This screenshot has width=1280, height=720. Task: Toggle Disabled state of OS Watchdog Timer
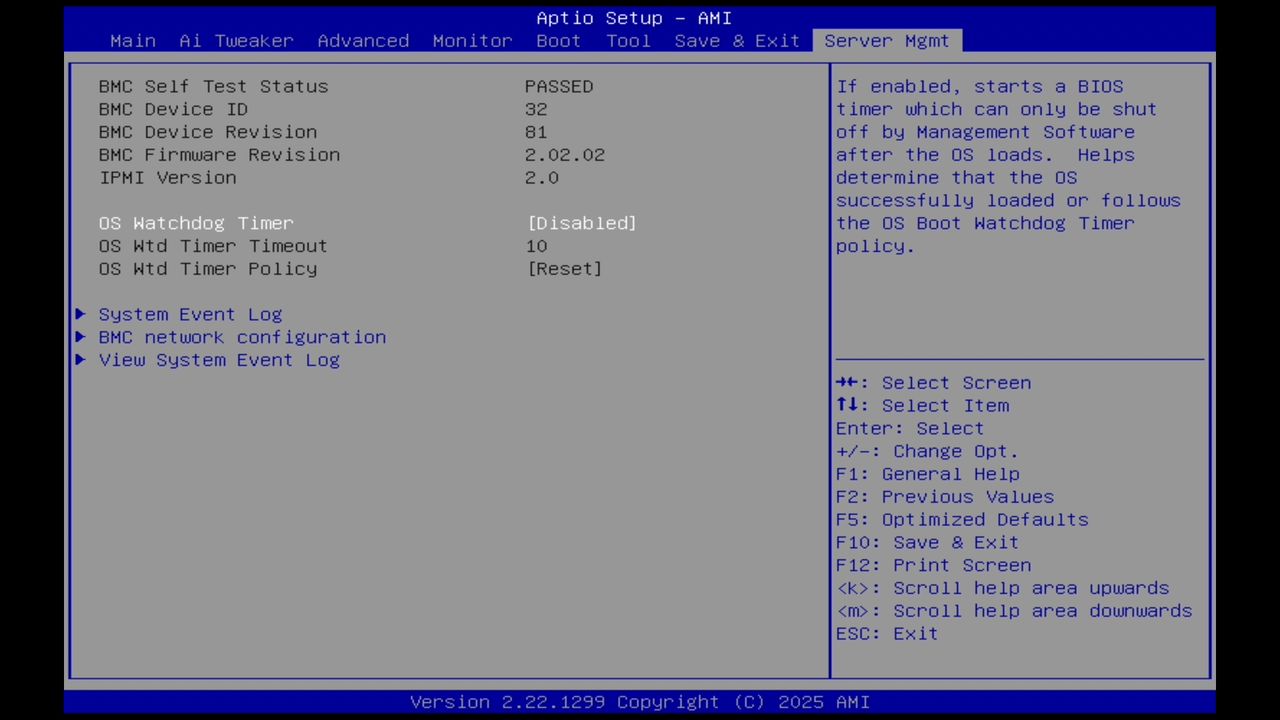tap(581, 223)
